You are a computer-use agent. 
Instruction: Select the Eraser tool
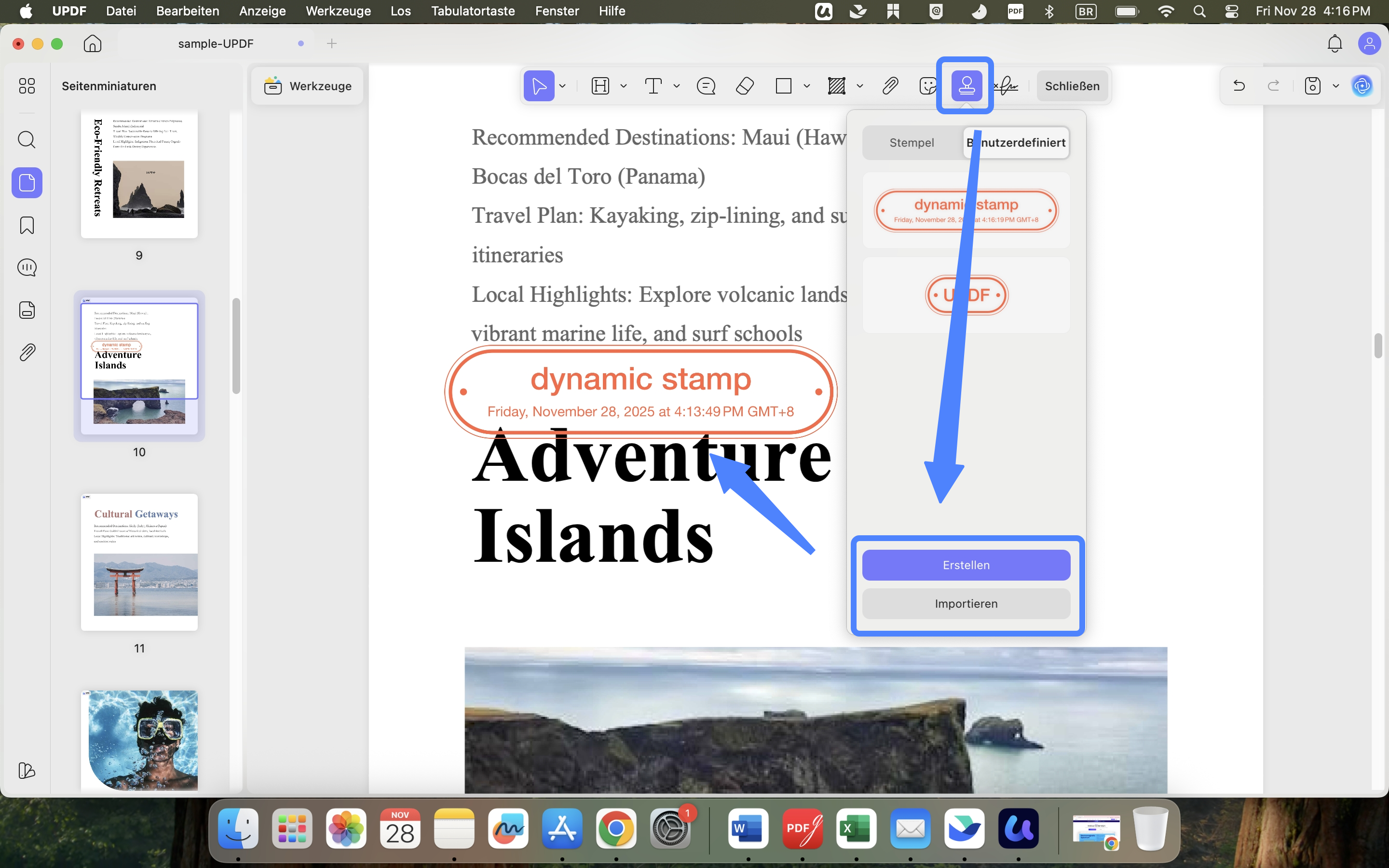point(745,85)
